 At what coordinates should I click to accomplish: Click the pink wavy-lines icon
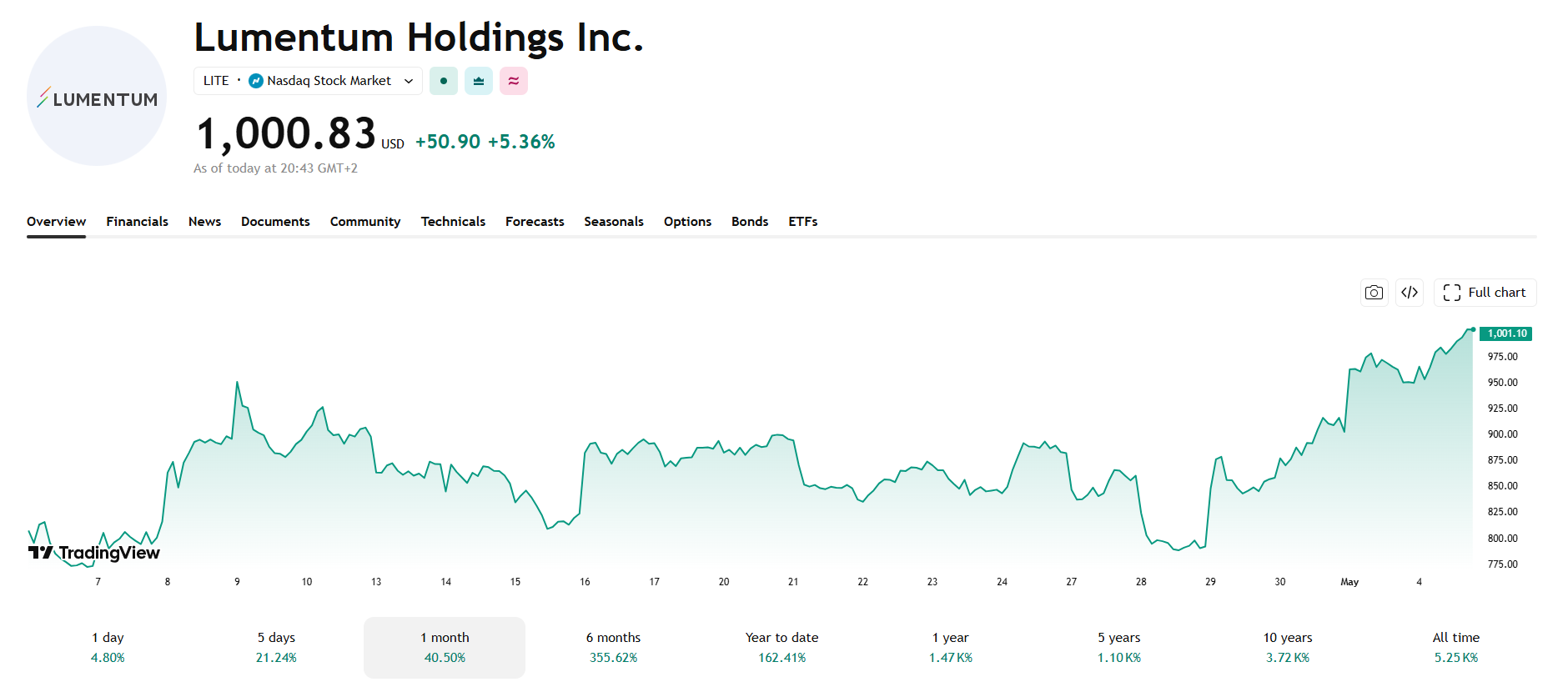coord(514,81)
